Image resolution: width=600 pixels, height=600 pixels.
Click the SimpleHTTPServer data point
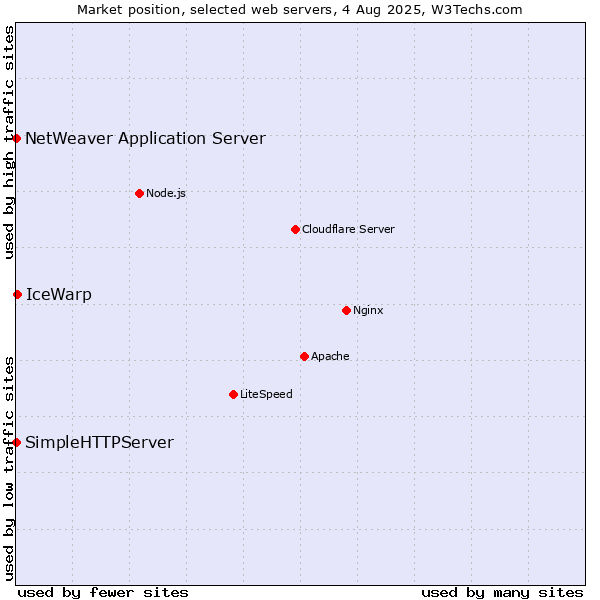(16, 442)
